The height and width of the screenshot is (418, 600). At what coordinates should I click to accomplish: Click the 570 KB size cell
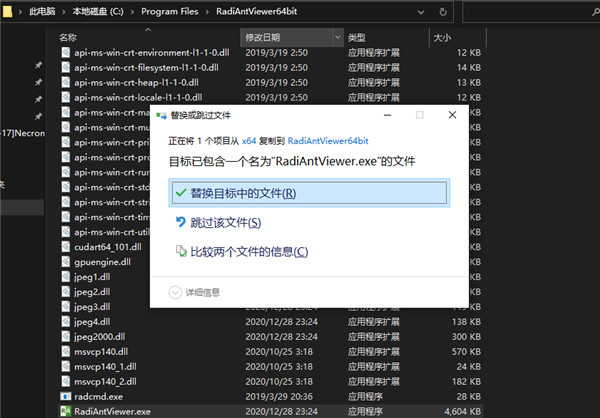(x=466, y=351)
